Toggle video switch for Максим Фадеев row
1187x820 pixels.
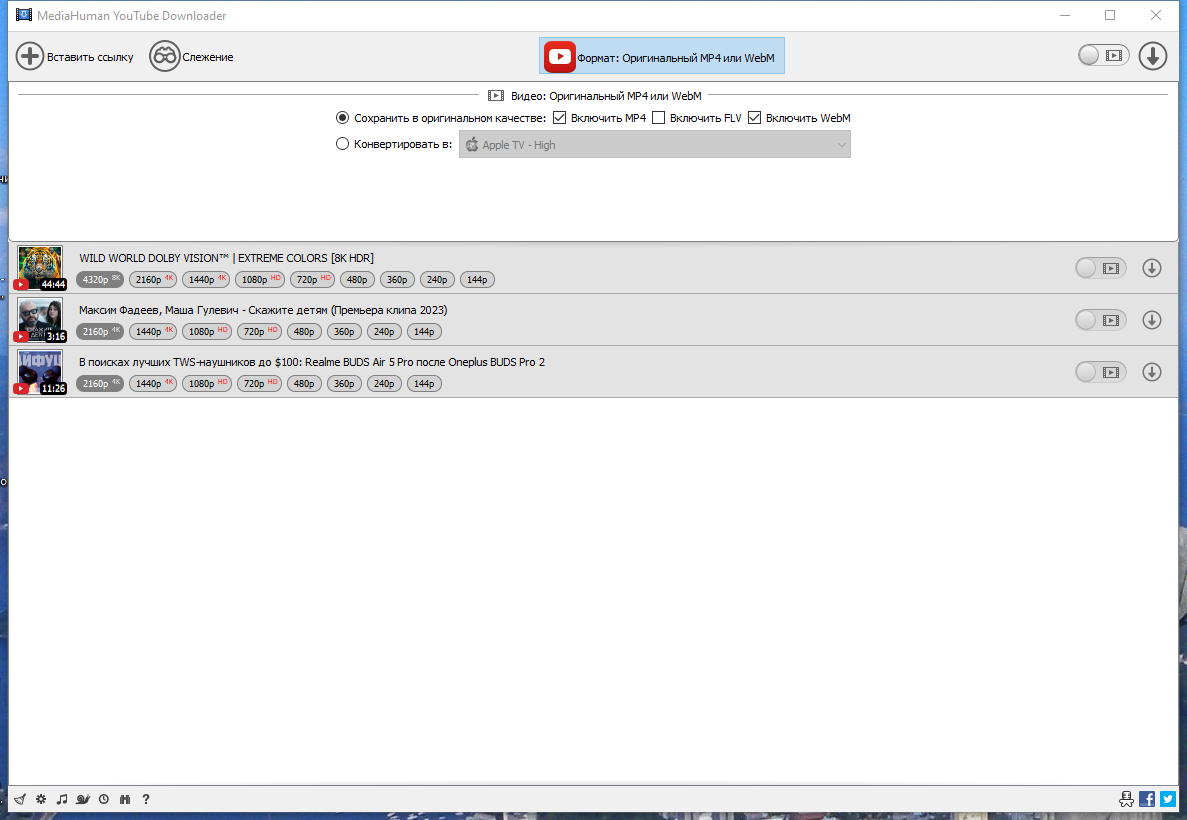point(1101,320)
